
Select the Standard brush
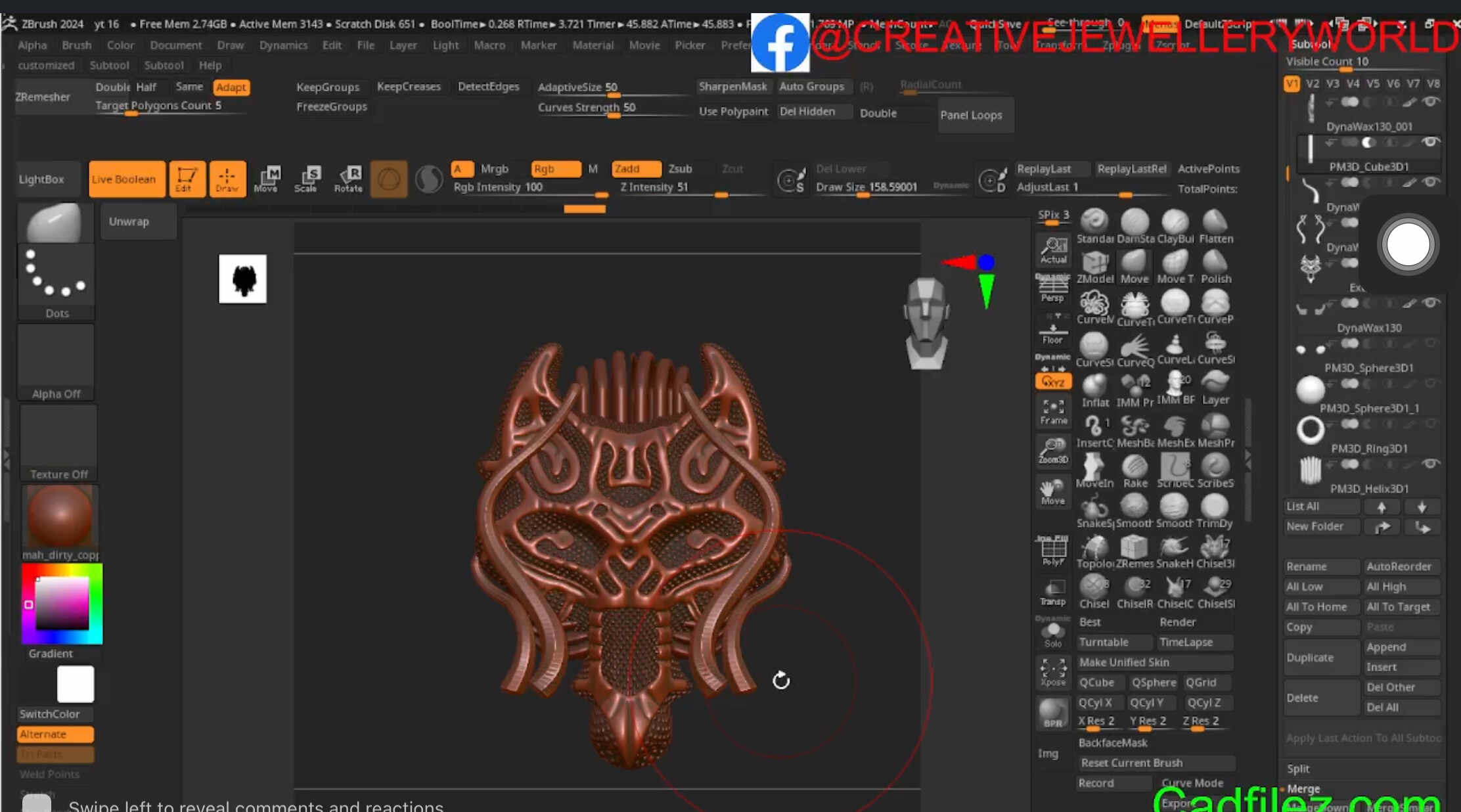(1094, 222)
